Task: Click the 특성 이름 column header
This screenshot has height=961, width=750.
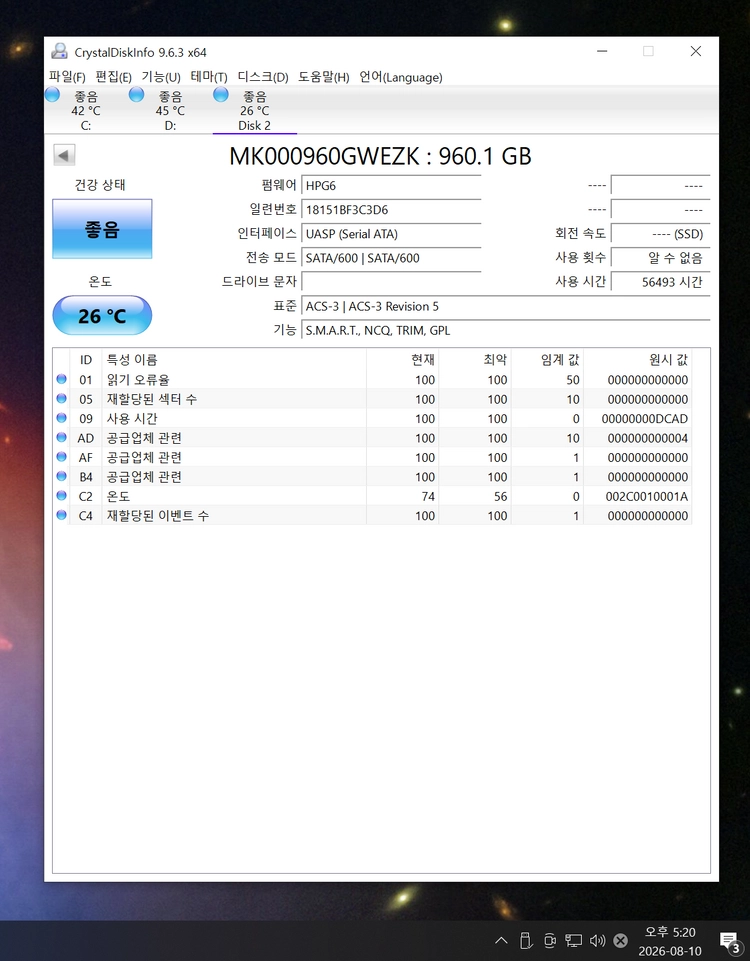Action: click(x=234, y=360)
